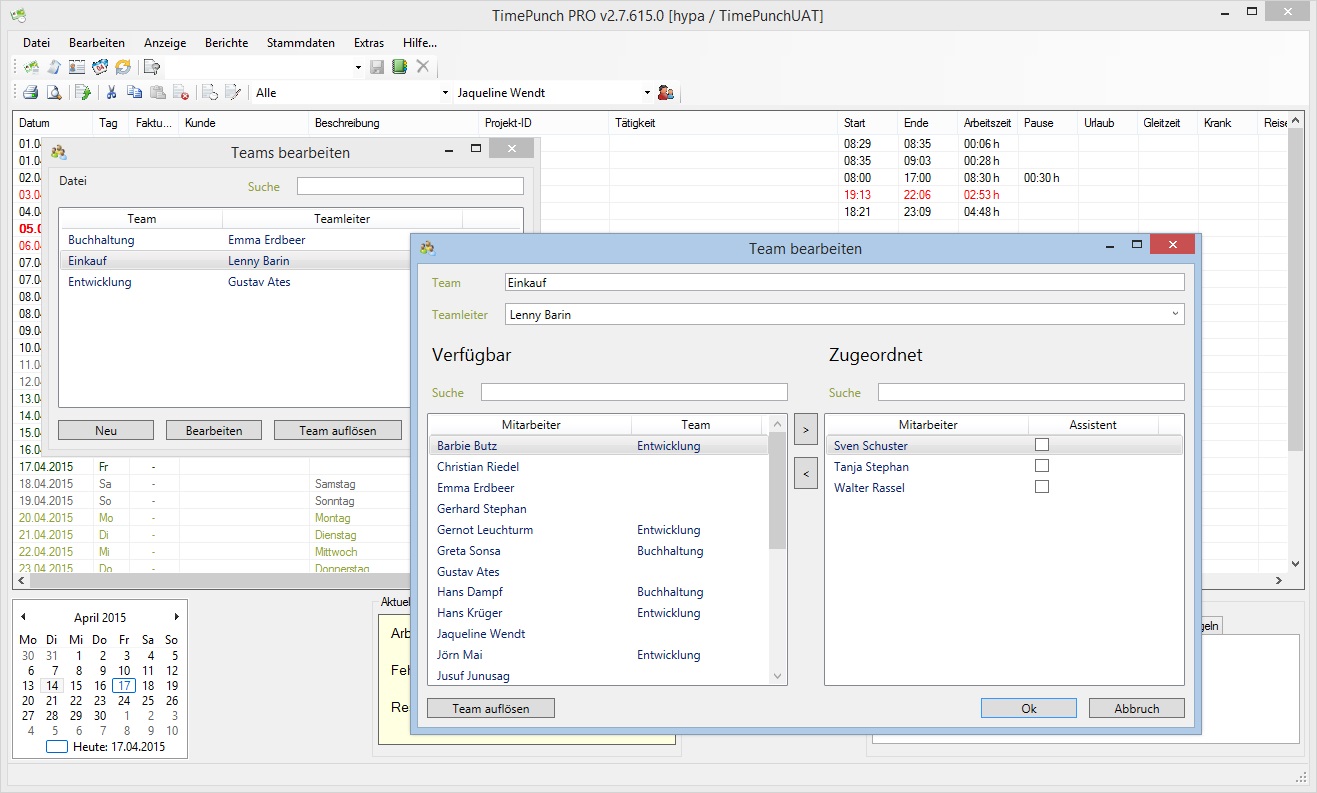This screenshot has height=793, width=1317.
Task: Click the < remove employee button
Action: coord(805,474)
